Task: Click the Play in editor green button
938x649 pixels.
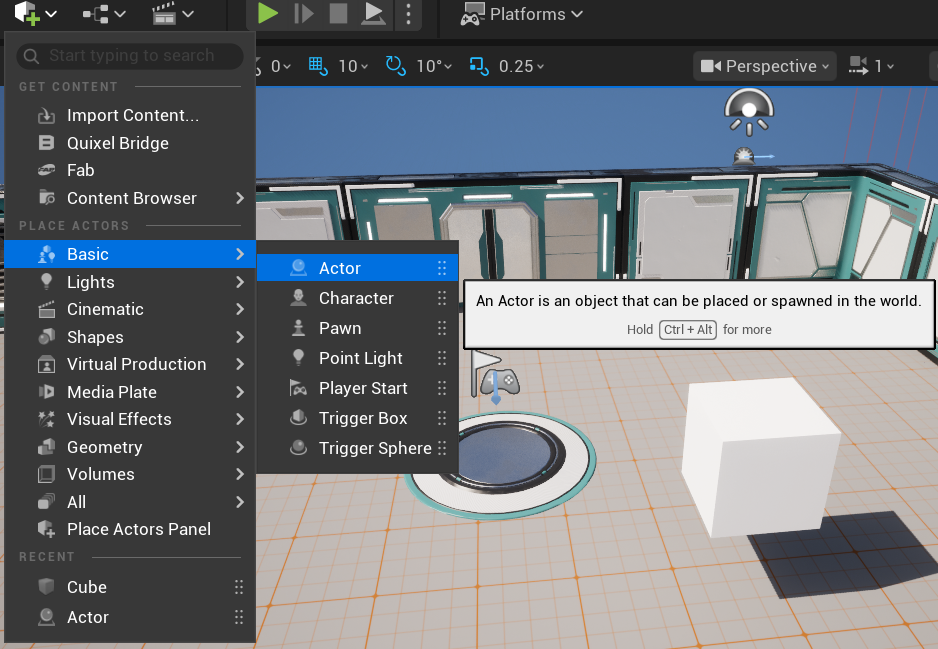Action: [267, 13]
